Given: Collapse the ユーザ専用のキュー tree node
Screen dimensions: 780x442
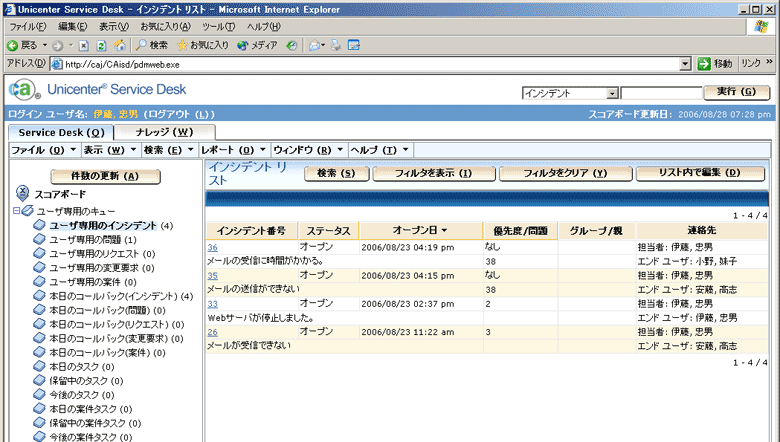Looking at the screenshot, I should pyautogui.click(x=15, y=211).
